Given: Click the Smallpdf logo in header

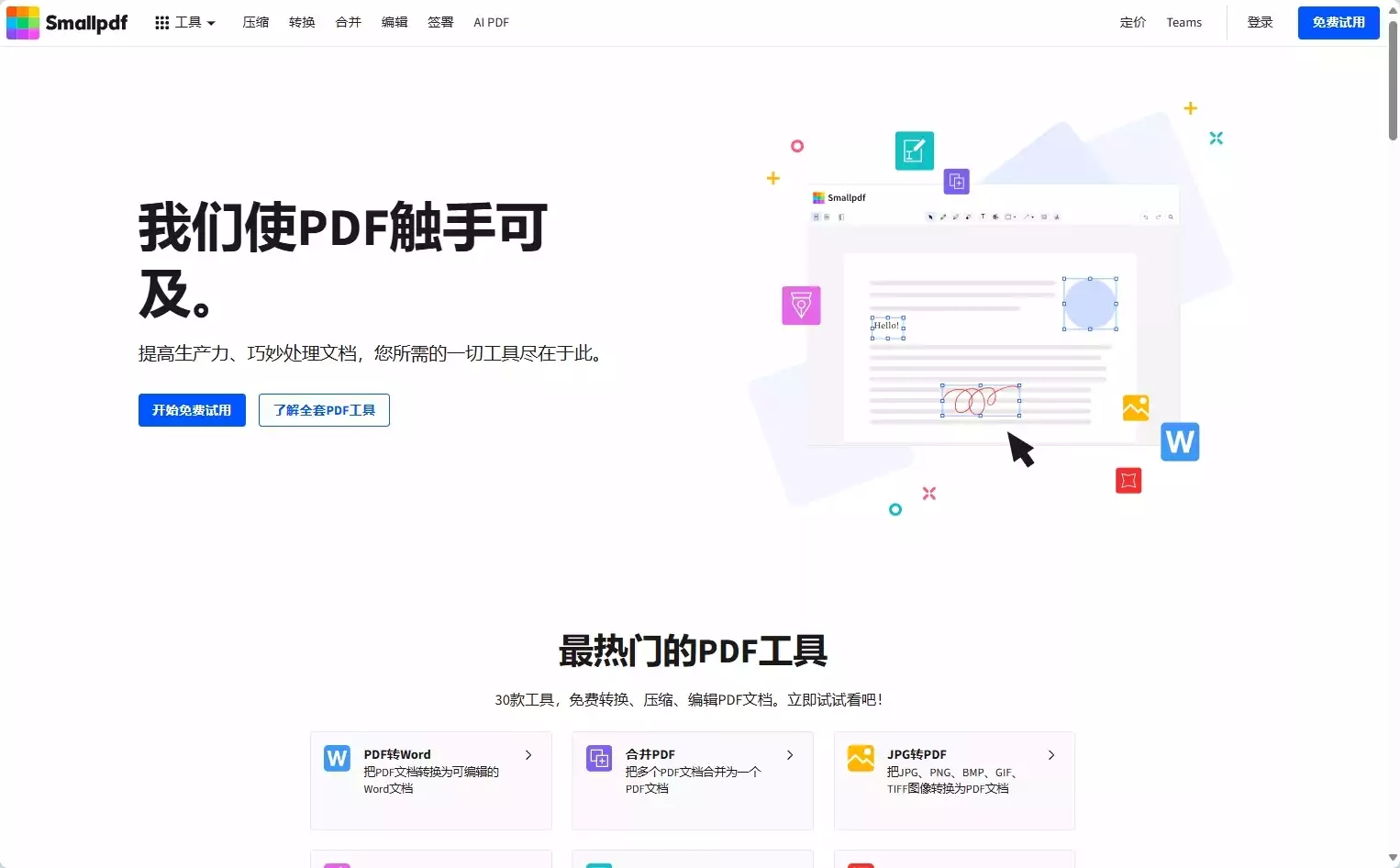Looking at the screenshot, I should tap(67, 22).
